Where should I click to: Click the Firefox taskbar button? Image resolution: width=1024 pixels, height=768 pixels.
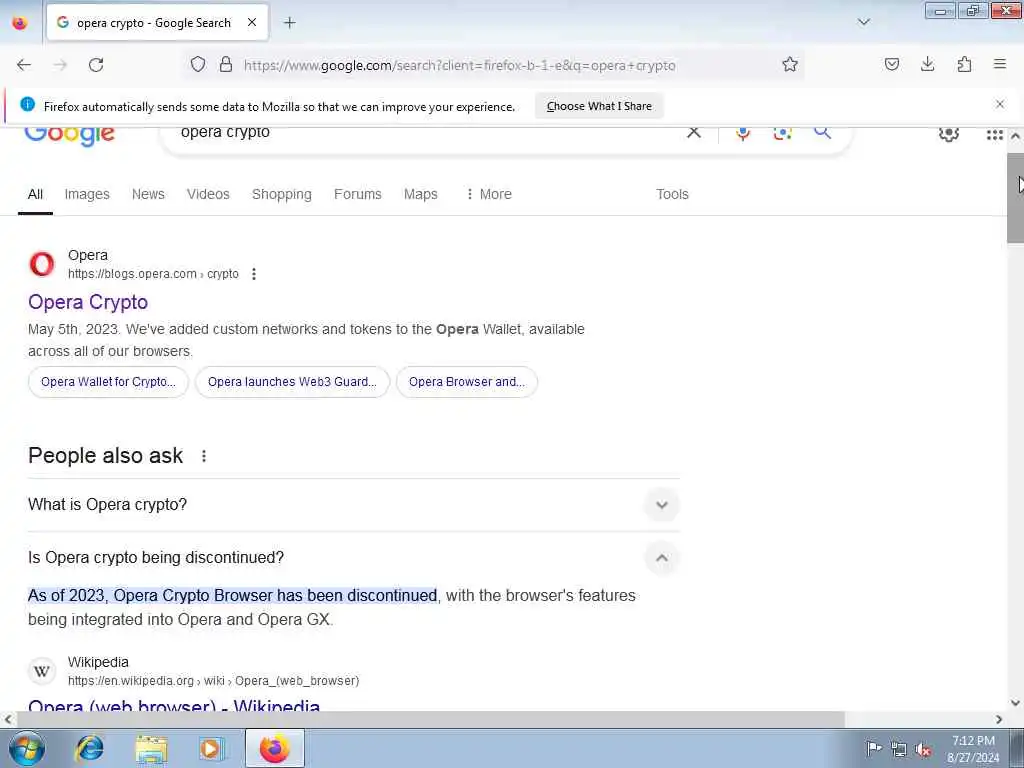click(274, 748)
